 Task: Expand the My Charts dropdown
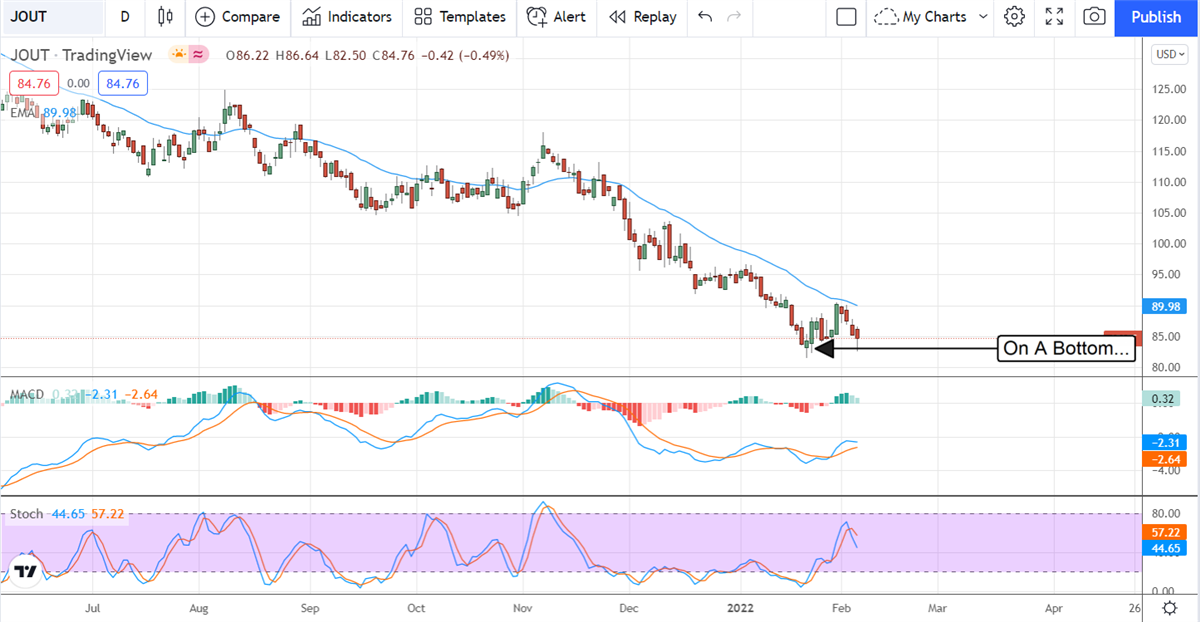click(931, 17)
